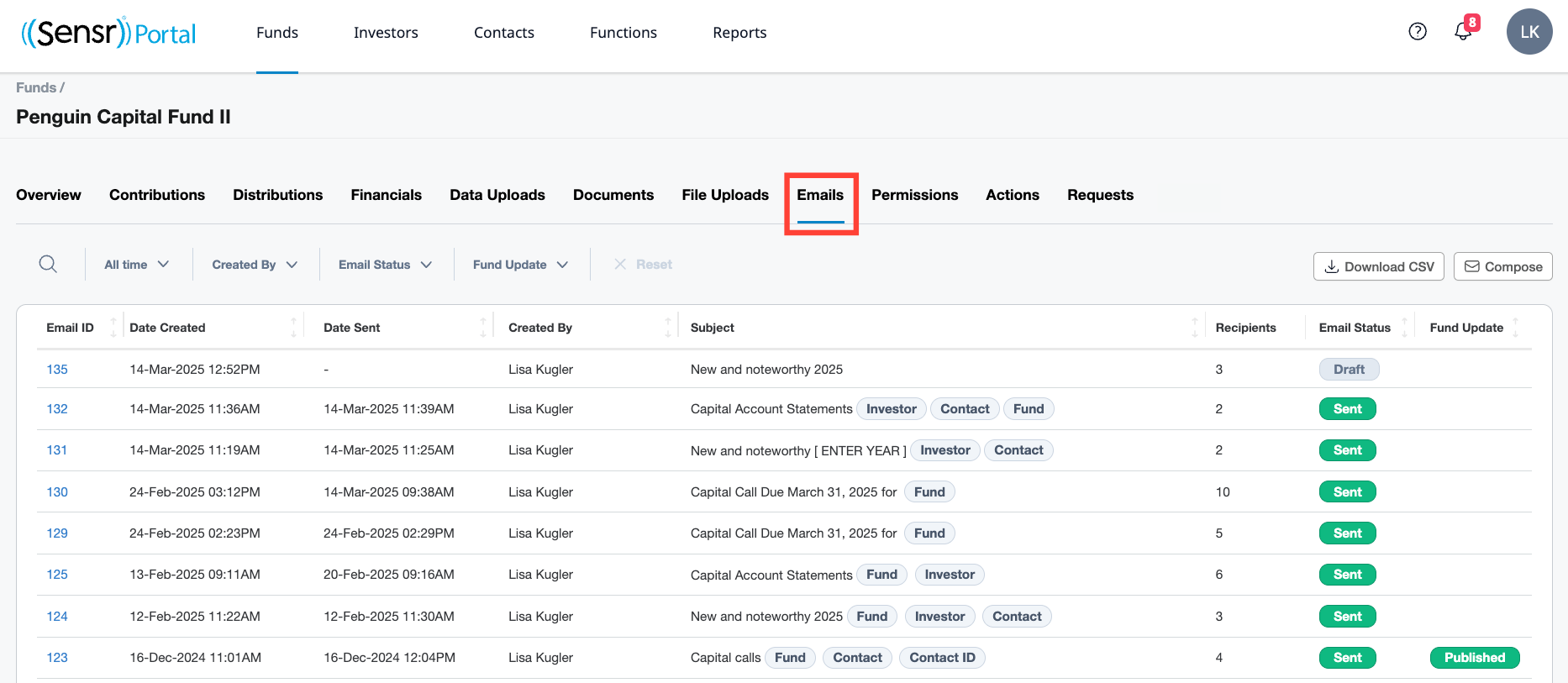Open the LK user avatar menu

point(1529,32)
